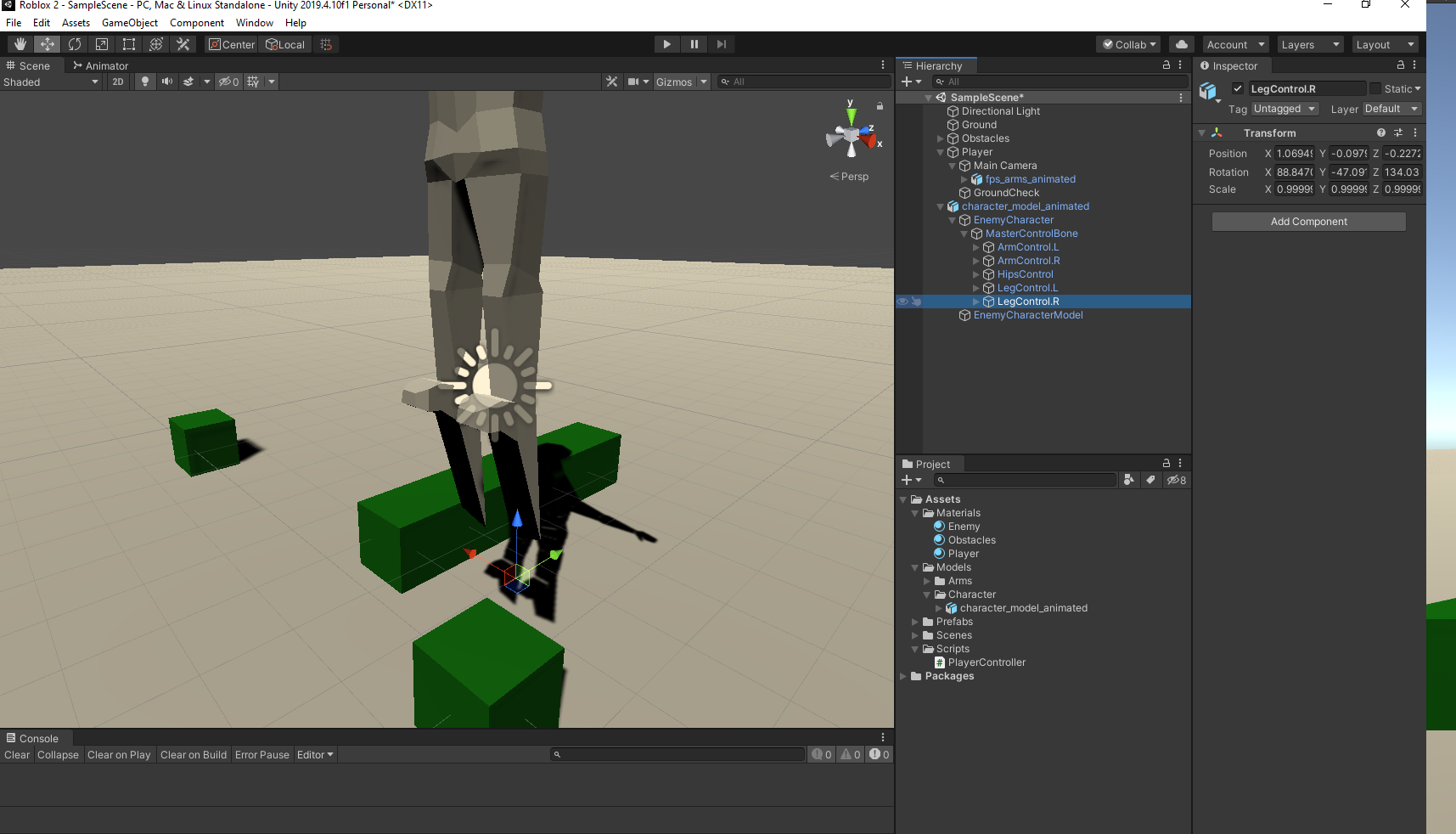
Task: Lock the Inspector panel
Action: point(1401,65)
